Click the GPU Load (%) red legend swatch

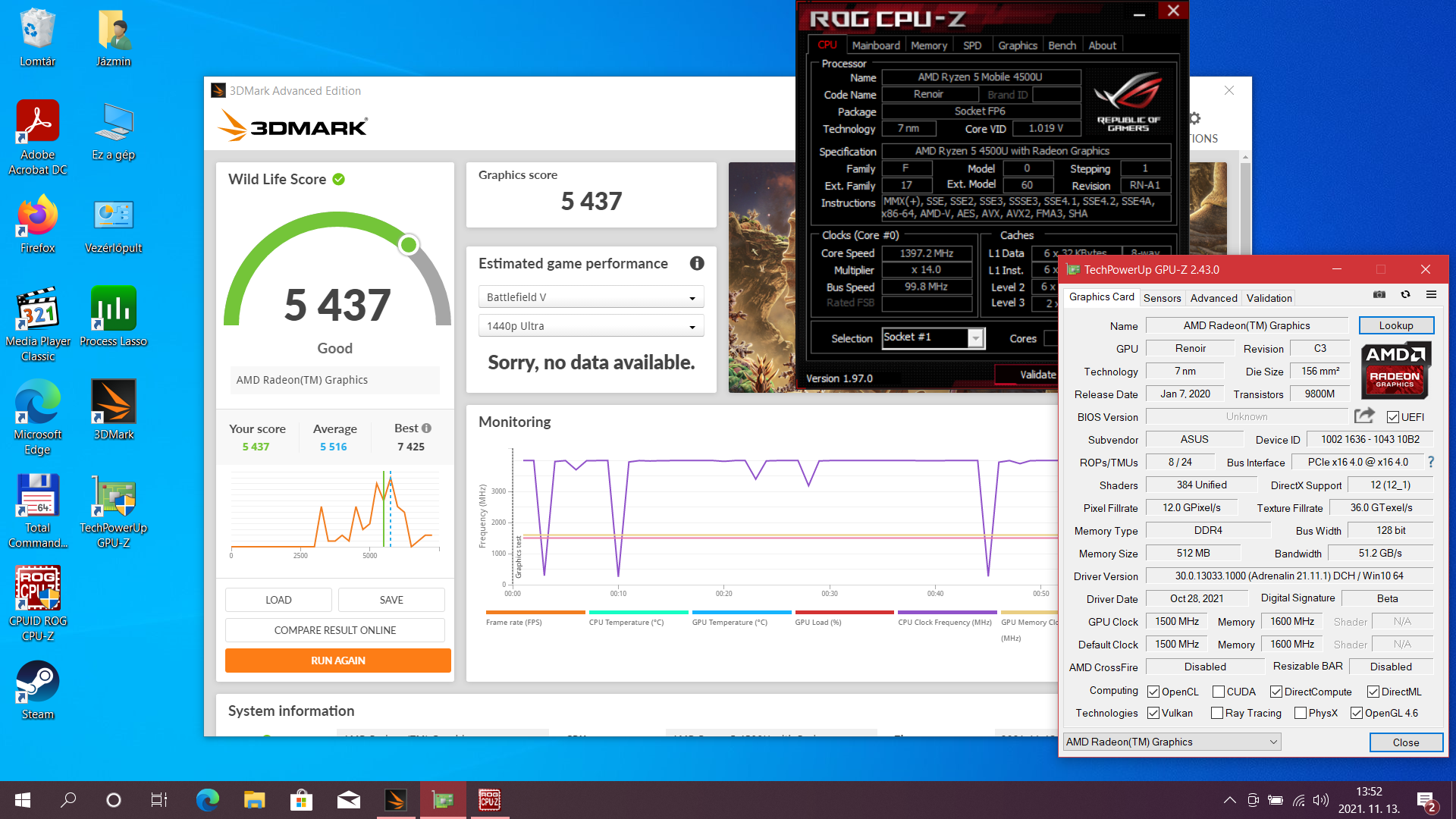coord(844,612)
